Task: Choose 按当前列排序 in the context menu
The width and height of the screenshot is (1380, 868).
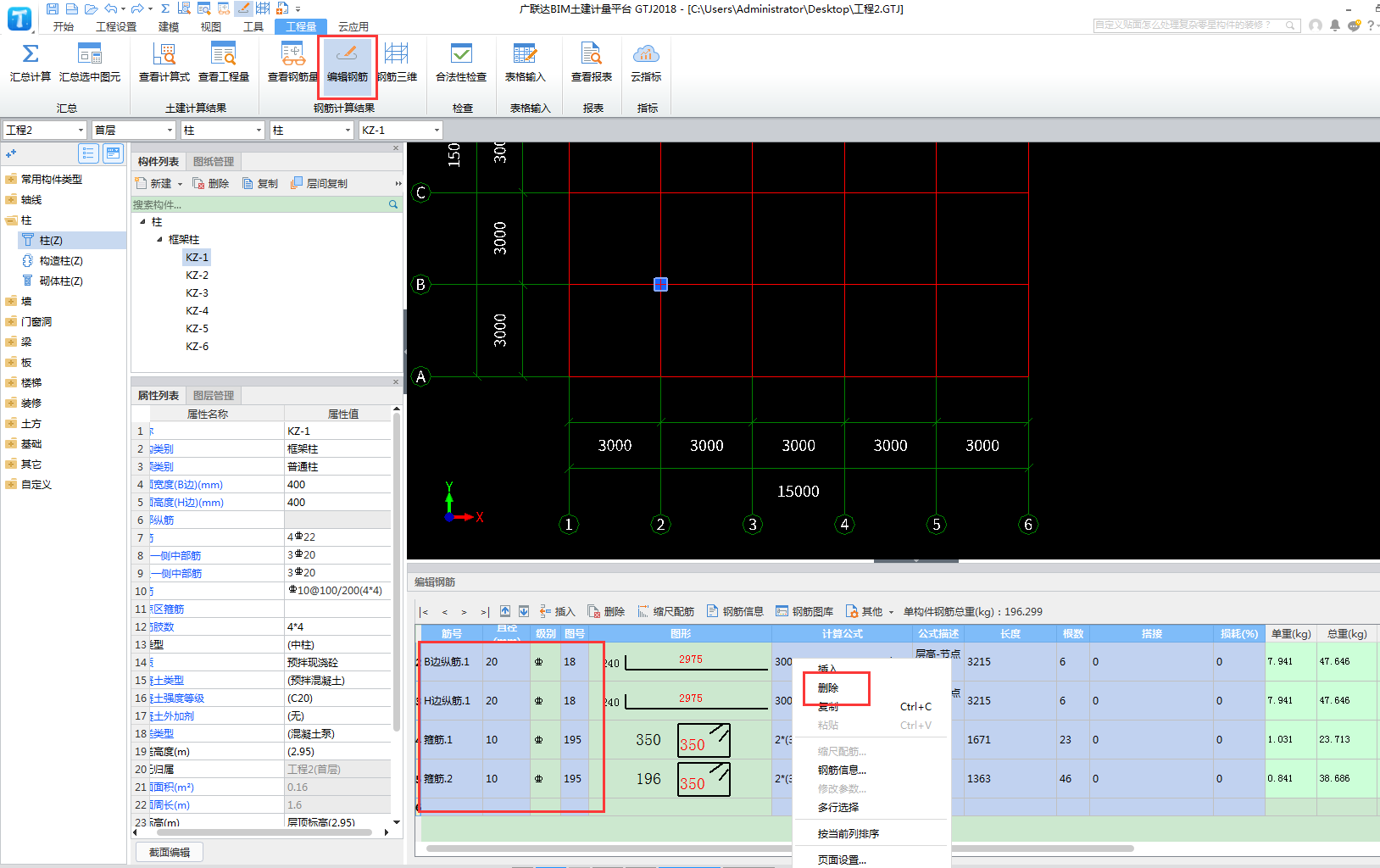Action: [849, 833]
